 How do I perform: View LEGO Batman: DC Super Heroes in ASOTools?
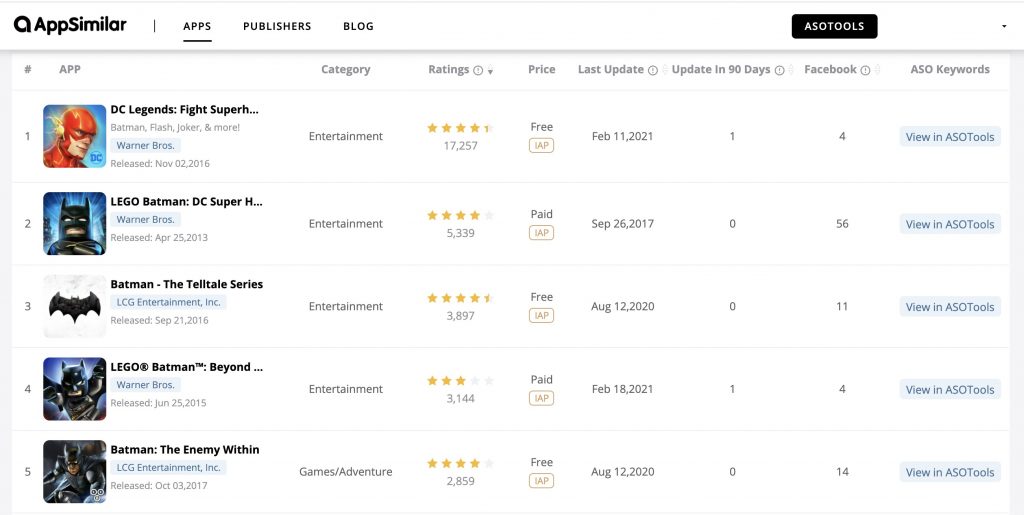click(950, 224)
